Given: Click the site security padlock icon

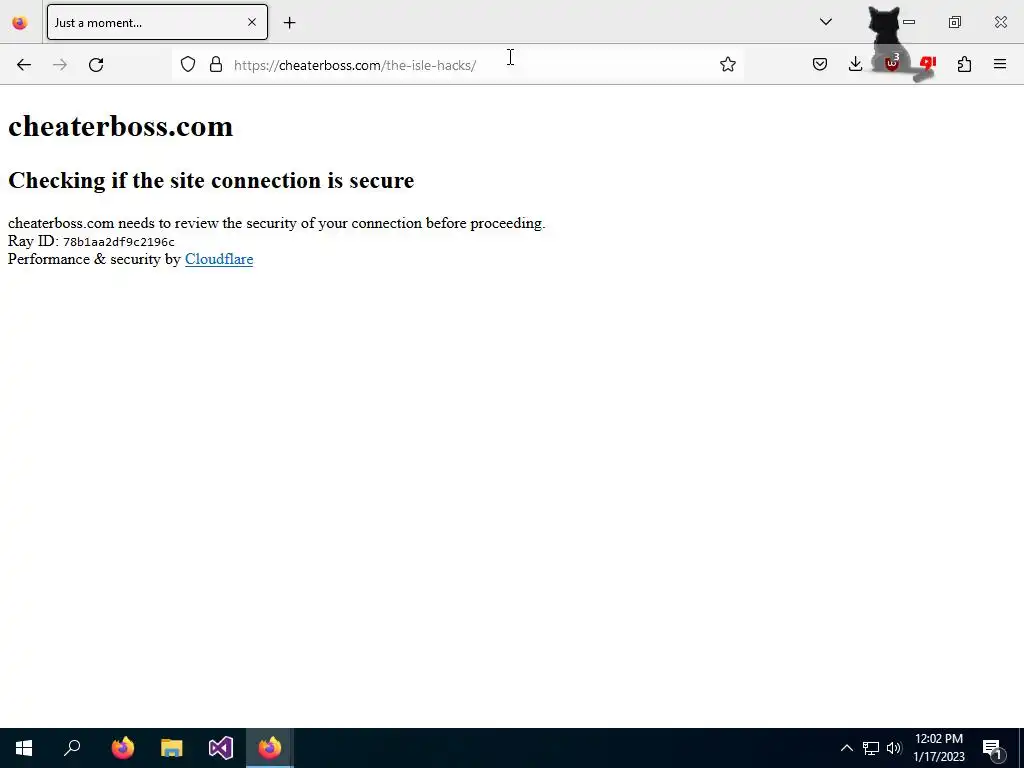Looking at the screenshot, I should click(216, 65).
